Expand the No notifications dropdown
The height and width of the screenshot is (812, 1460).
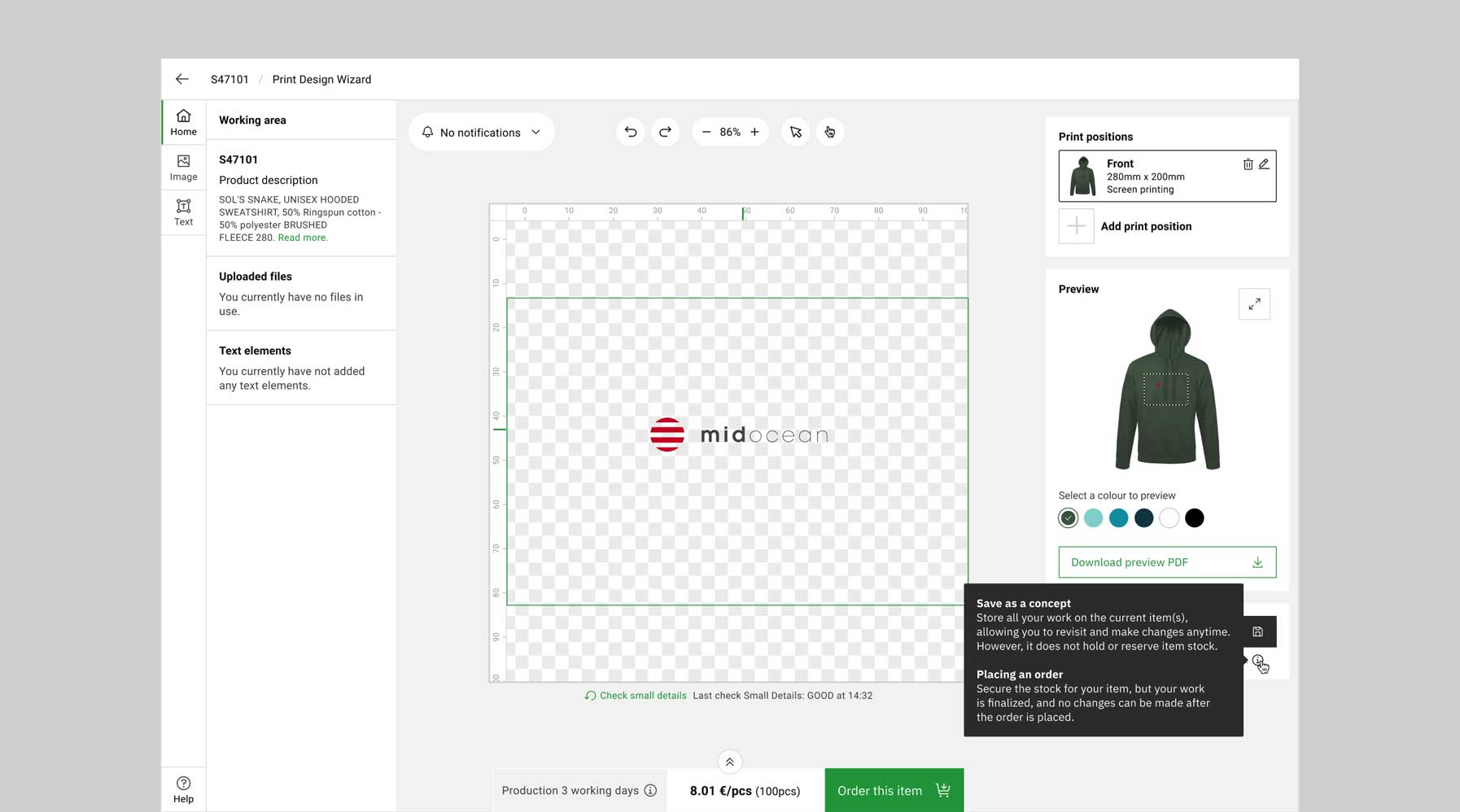482,132
